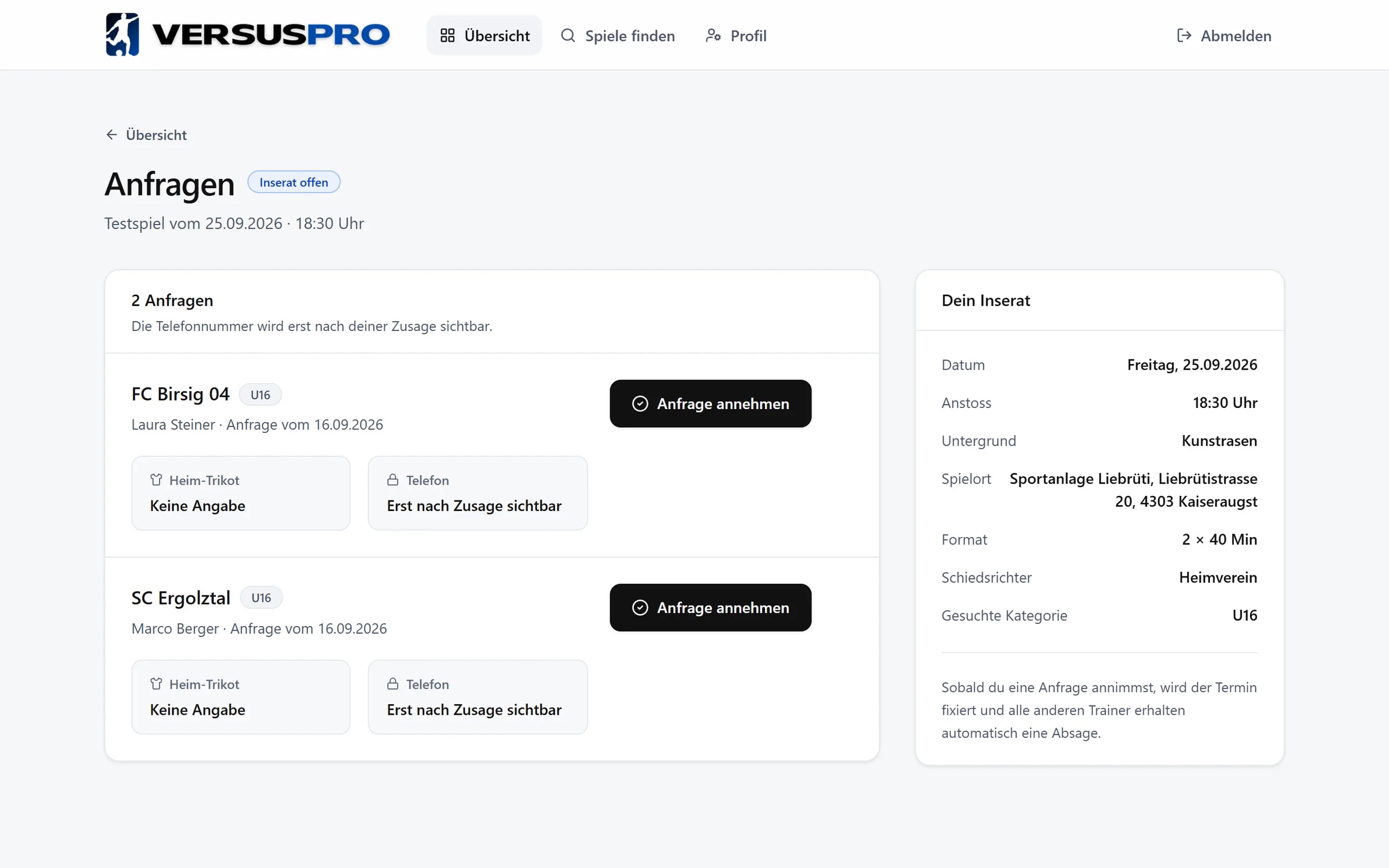Click the Anstoss value '18:30 Uhr'
The image size is (1389, 868).
click(x=1225, y=403)
